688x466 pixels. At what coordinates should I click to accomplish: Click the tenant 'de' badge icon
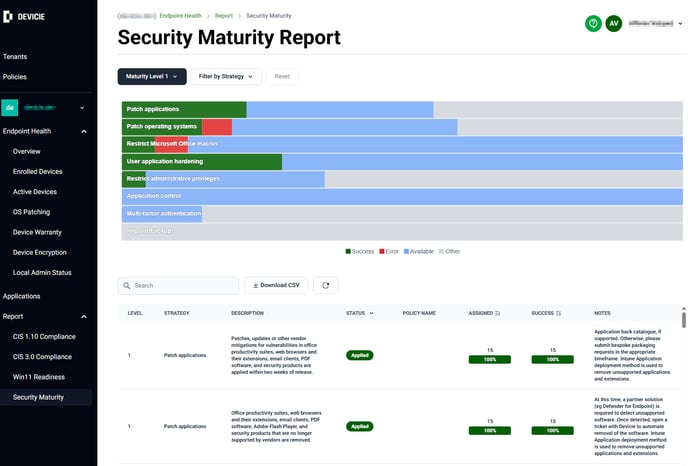(x=10, y=108)
